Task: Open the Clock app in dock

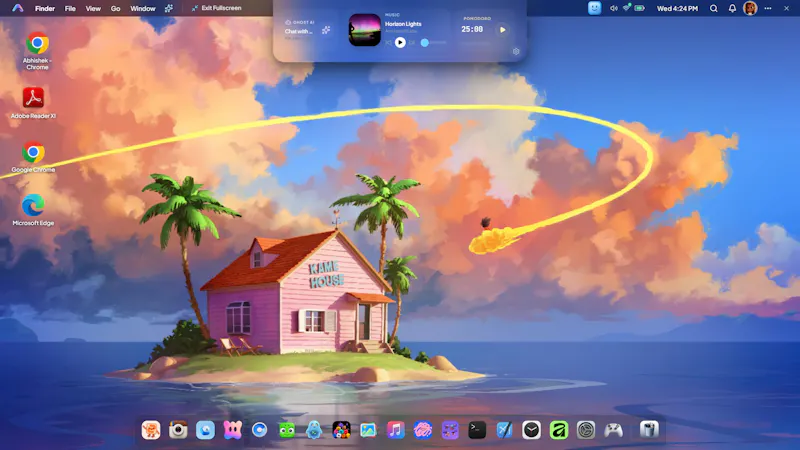Action: pyautogui.click(x=532, y=430)
